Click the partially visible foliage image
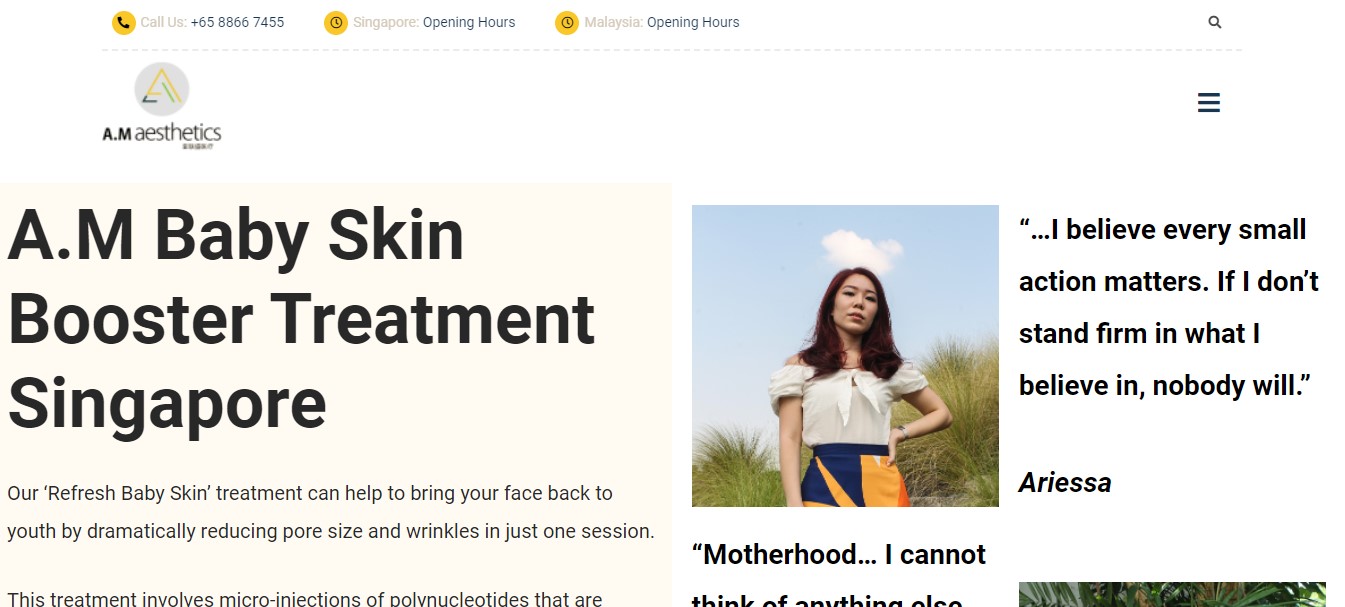The image size is (1345, 607). (x=1172, y=595)
